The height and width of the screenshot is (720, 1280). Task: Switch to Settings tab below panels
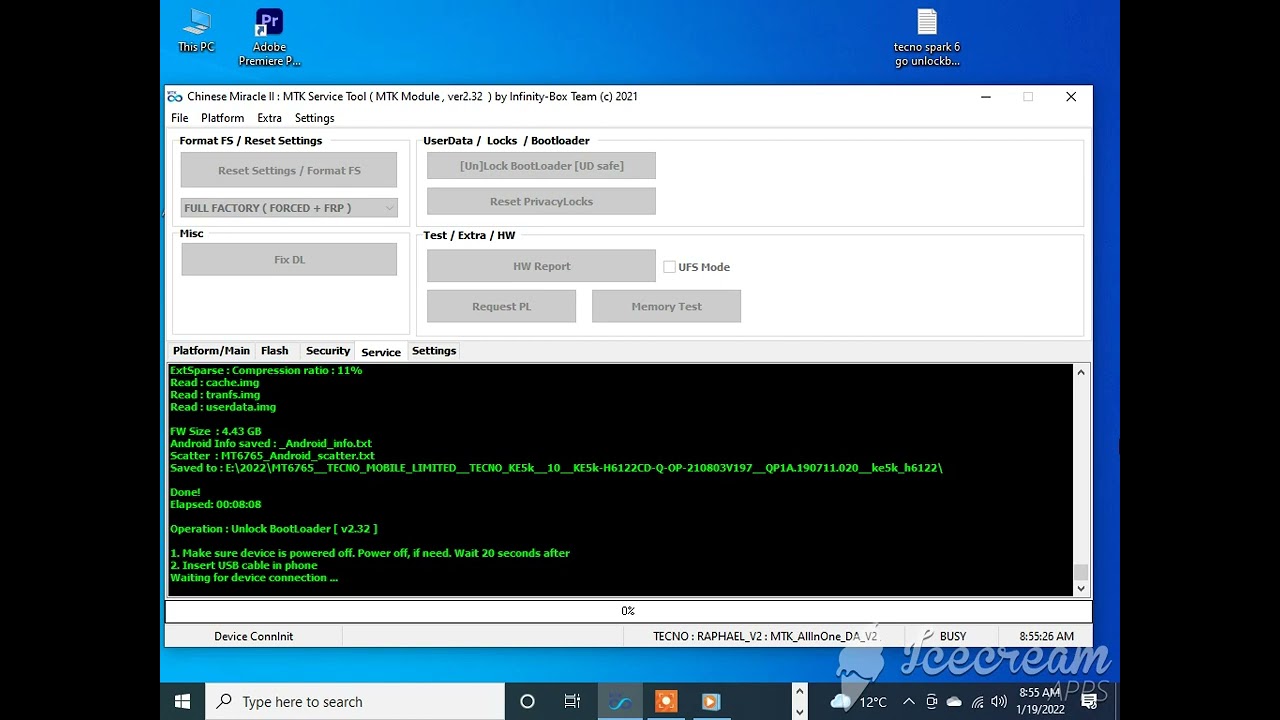click(x=434, y=351)
